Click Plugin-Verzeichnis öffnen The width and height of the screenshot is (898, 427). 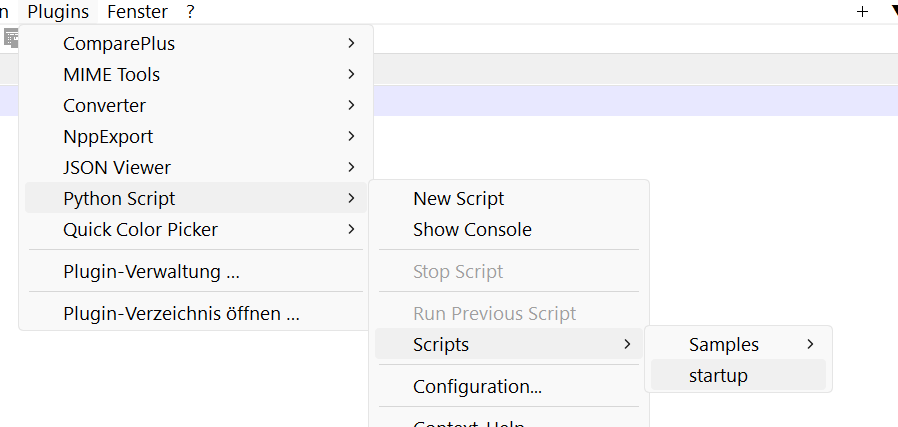coord(181,314)
